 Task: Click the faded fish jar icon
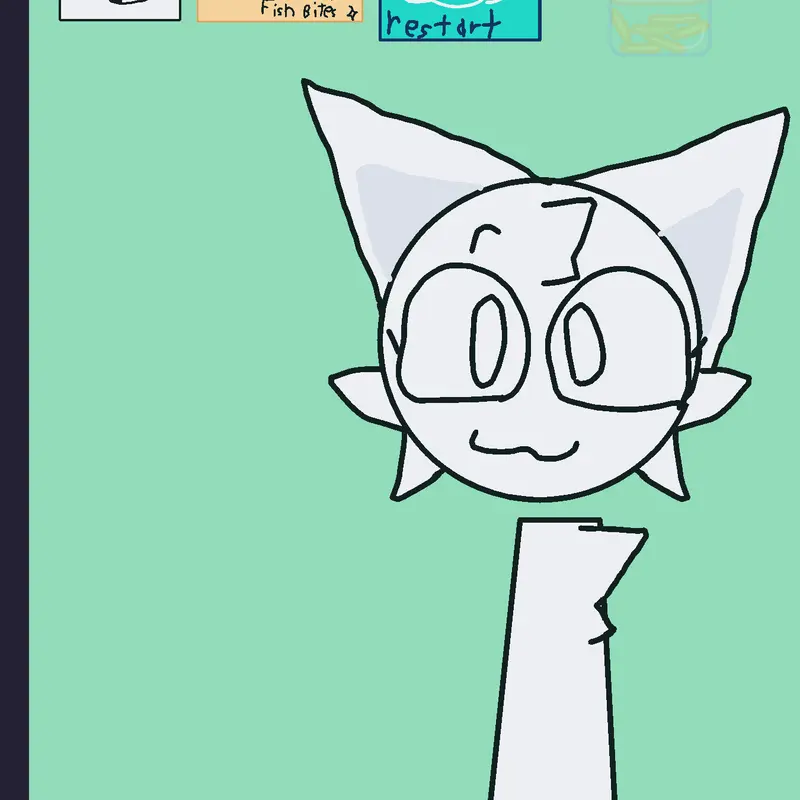tap(661, 27)
